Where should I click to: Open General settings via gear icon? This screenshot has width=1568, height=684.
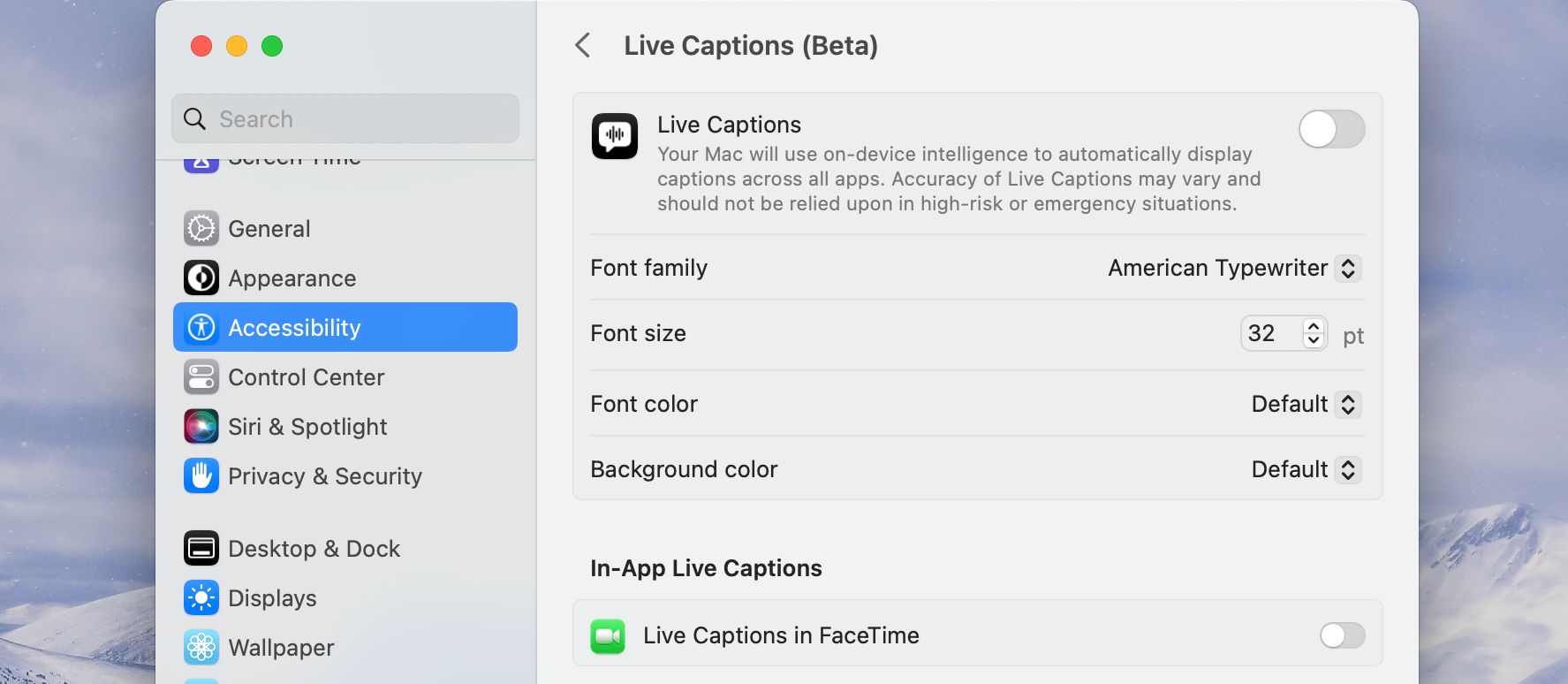click(201, 229)
